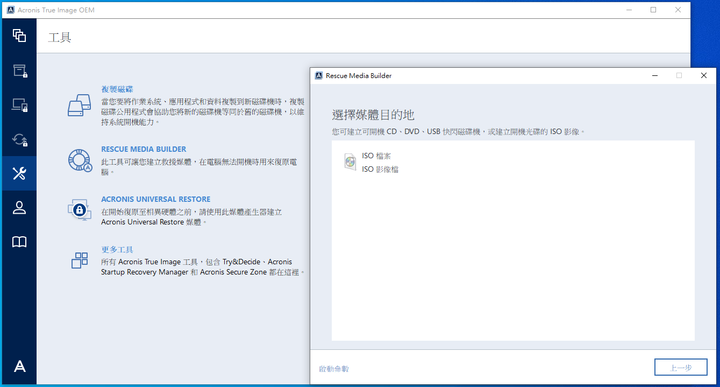Click the Rescue Media Builder title icon
This screenshot has height=387, width=720.
tap(319, 75)
